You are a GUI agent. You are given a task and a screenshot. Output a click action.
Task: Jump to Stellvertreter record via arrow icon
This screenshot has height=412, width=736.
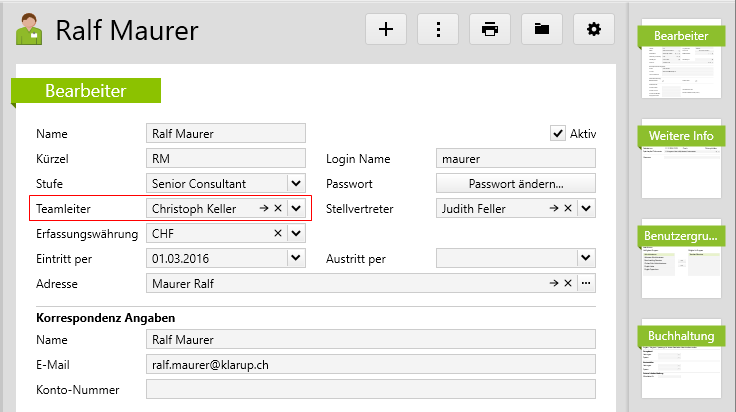pyautogui.click(x=553, y=208)
